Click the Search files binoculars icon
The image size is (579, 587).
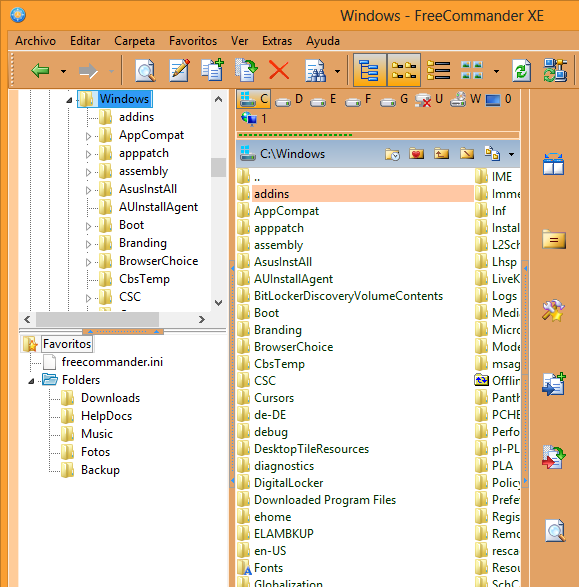(x=316, y=70)
